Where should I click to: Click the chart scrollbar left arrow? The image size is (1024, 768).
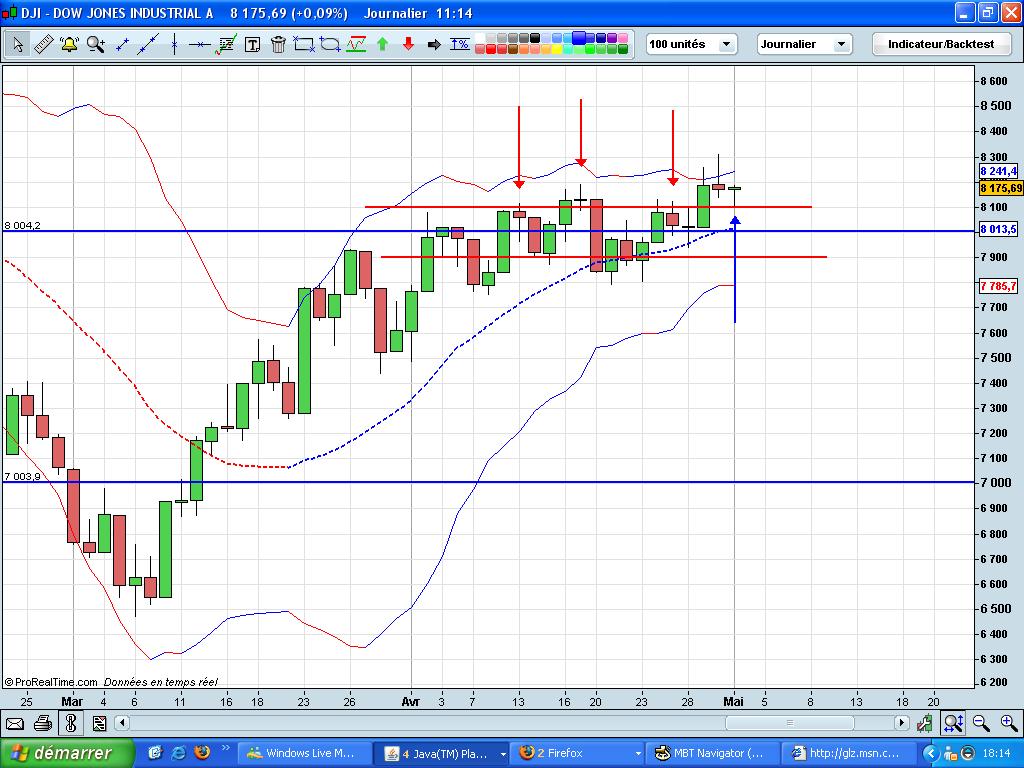[122, 723]
